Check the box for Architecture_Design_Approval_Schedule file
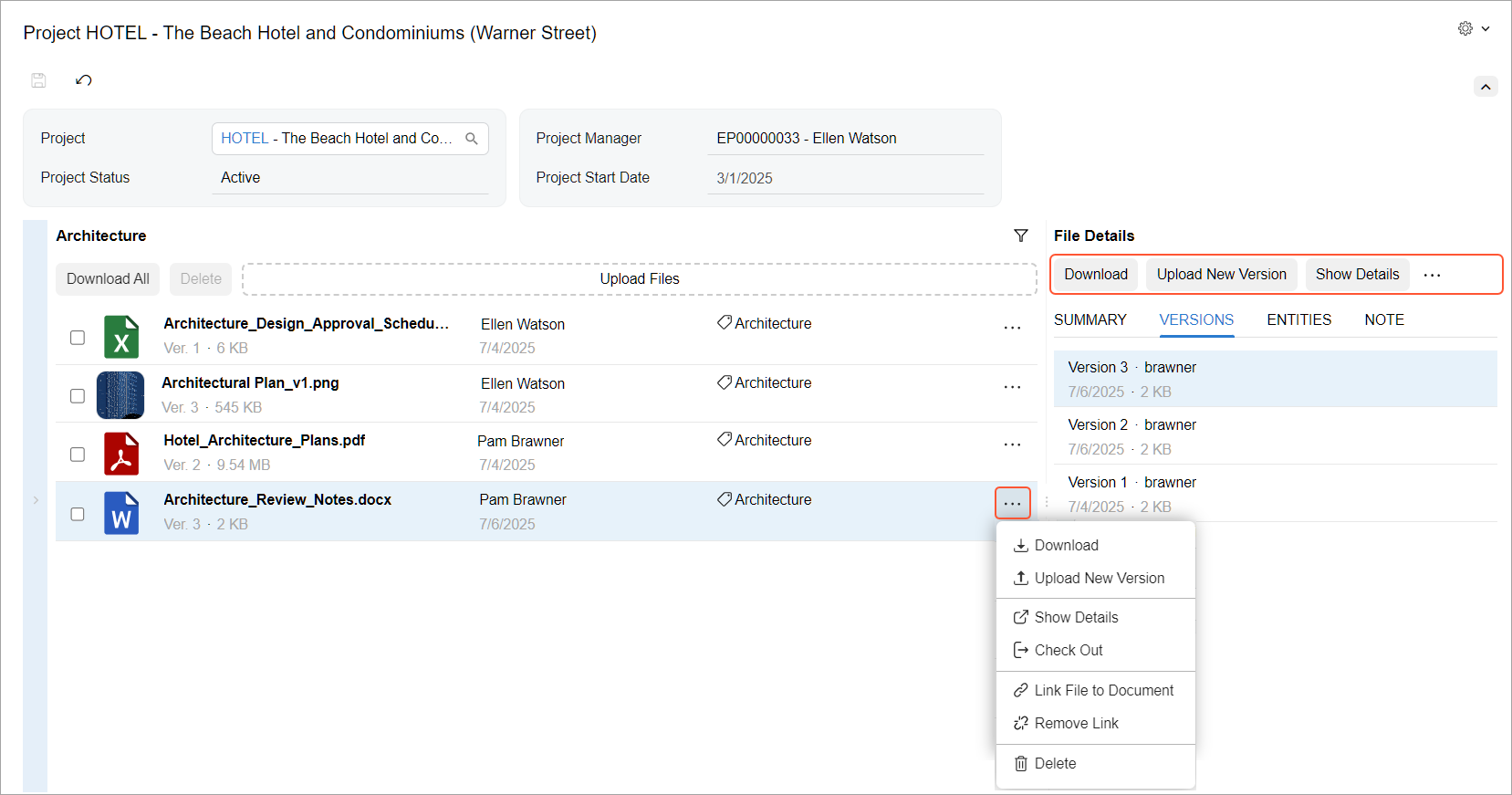Viewport: 1512px width, 795px height. [x=78, y=338]
